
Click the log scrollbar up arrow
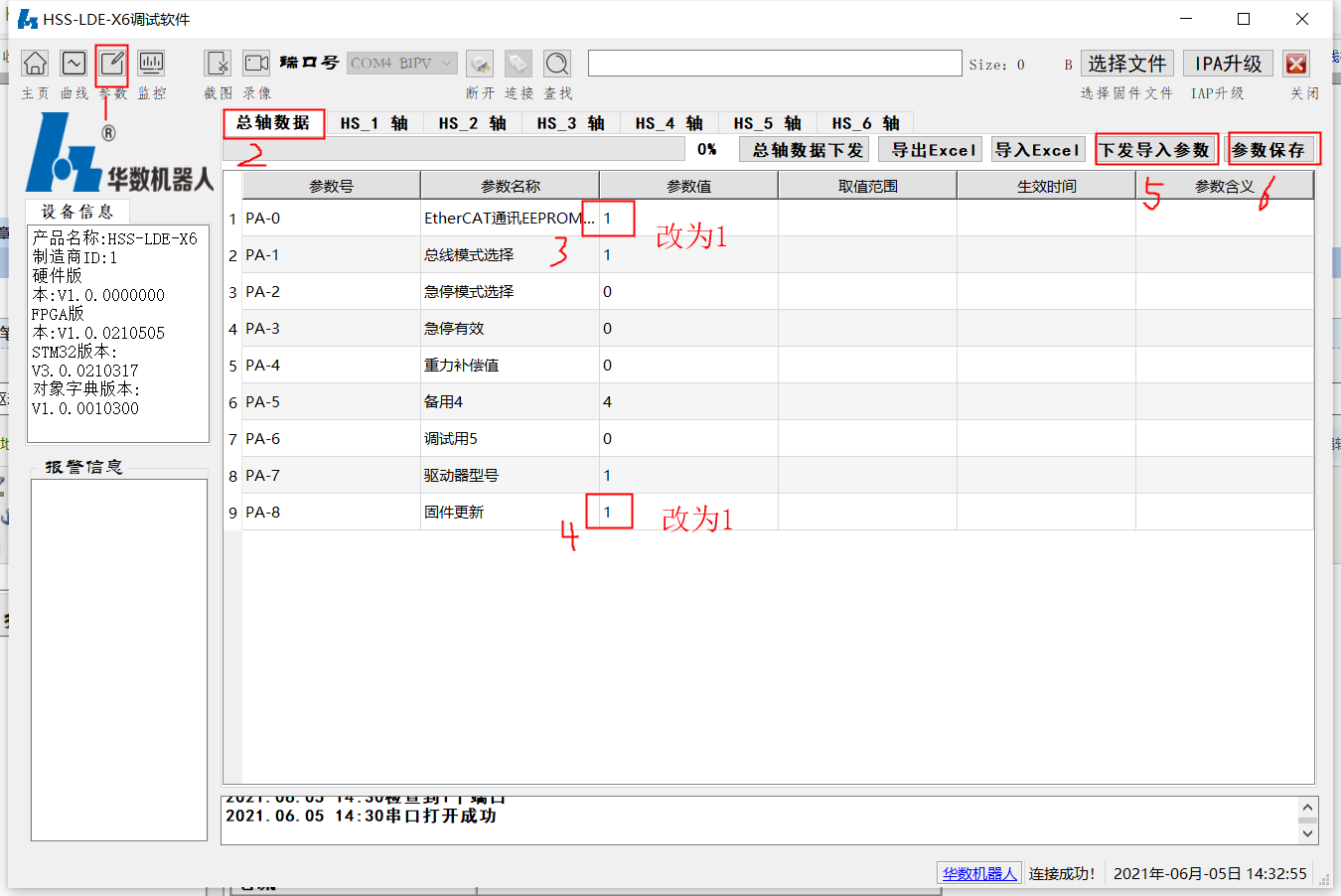[1308, 808]
